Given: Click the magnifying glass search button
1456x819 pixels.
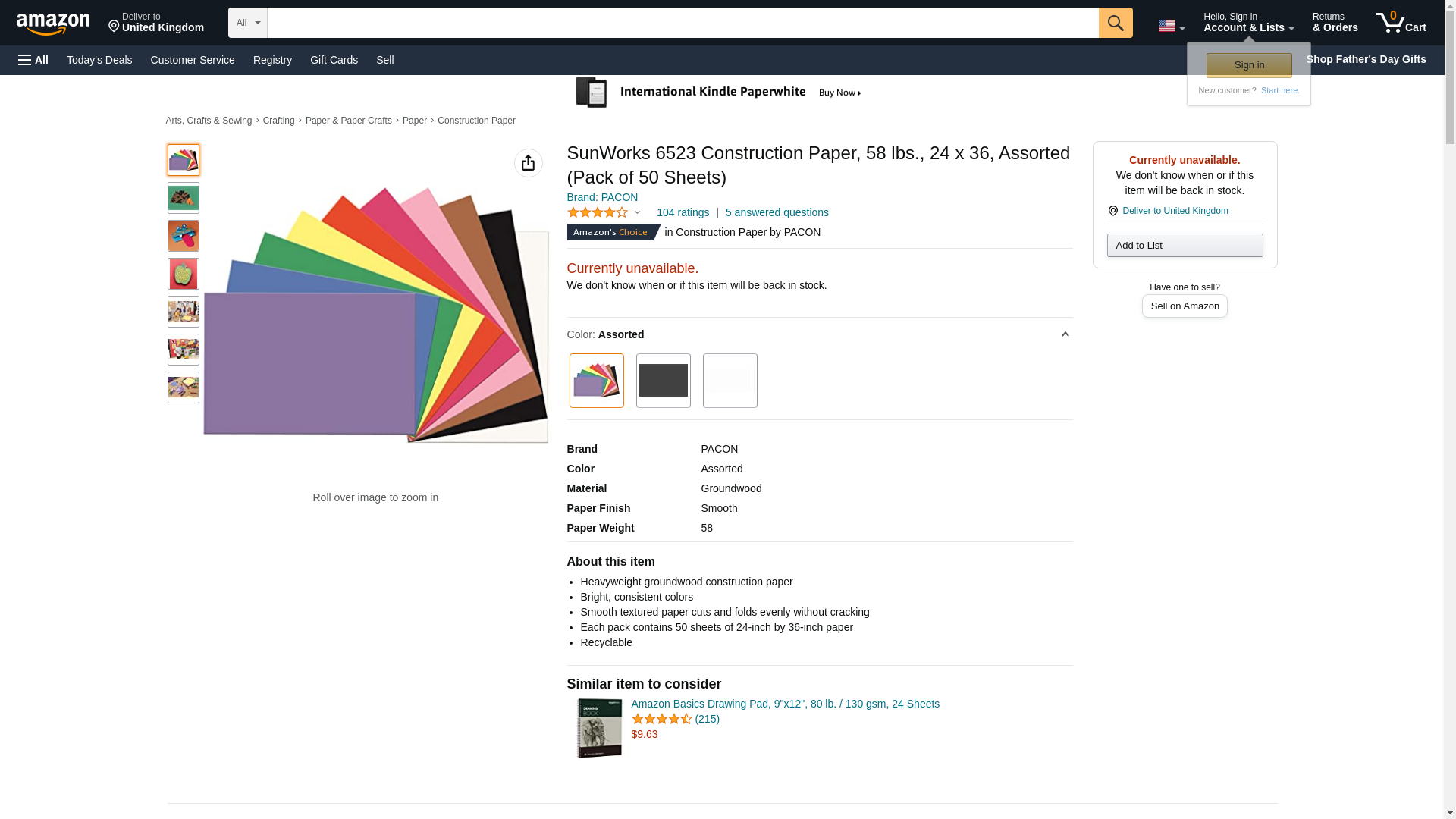Looking at the screenshot, I should [x=1115, y=23].
